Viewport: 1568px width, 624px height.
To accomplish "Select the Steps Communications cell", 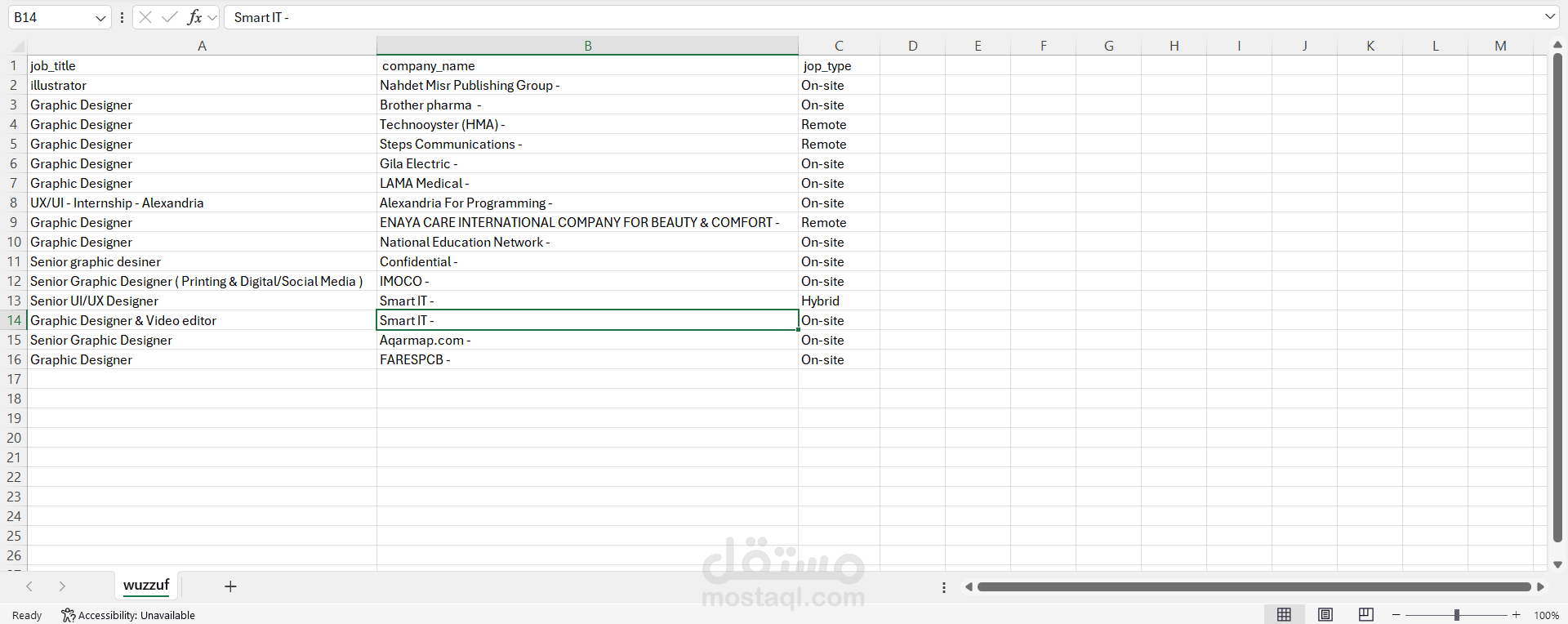I will [x=587, y=144].
